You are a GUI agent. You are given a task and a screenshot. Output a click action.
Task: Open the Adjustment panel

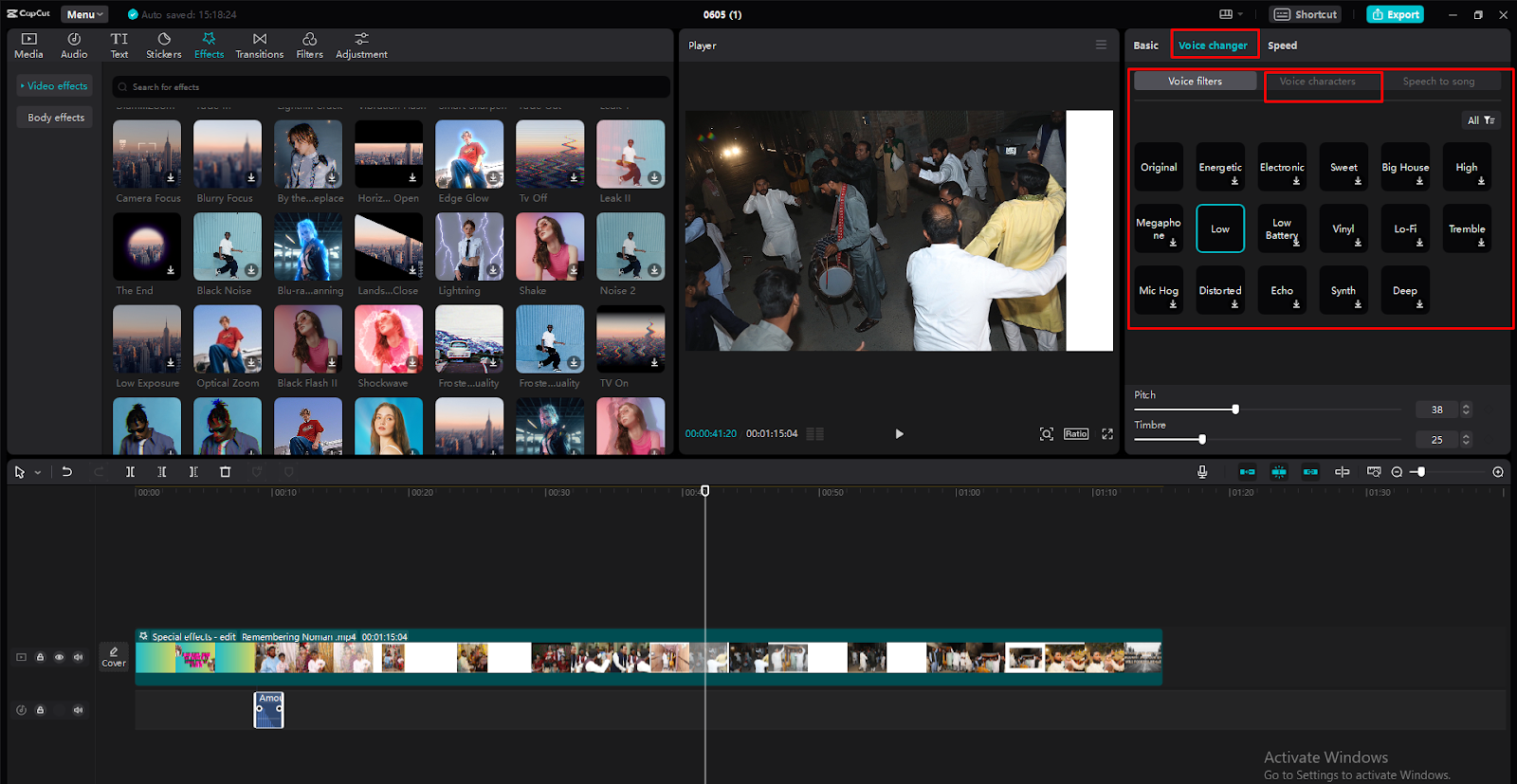[361, 46]
